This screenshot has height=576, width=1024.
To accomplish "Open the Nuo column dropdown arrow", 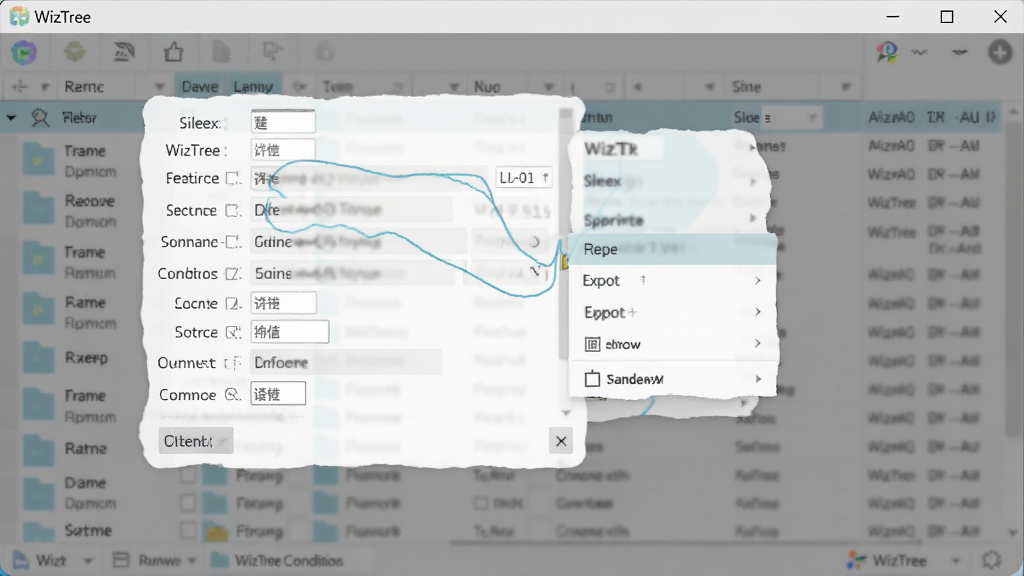I will [x=549, y=87].
